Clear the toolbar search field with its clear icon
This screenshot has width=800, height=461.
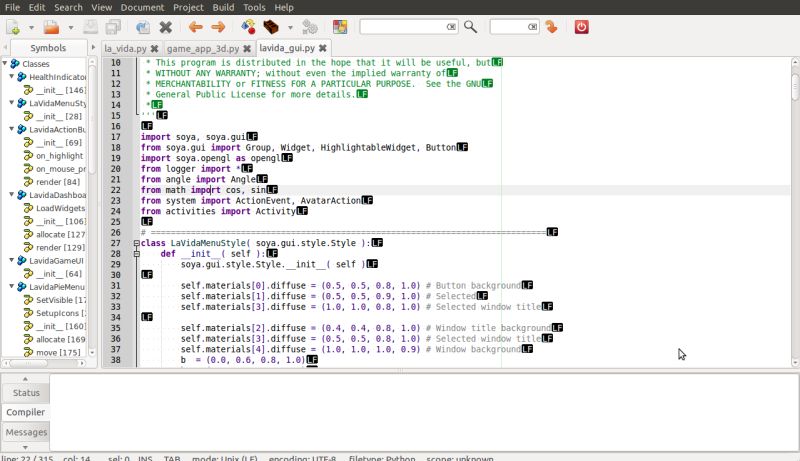[x=452, y=27]
